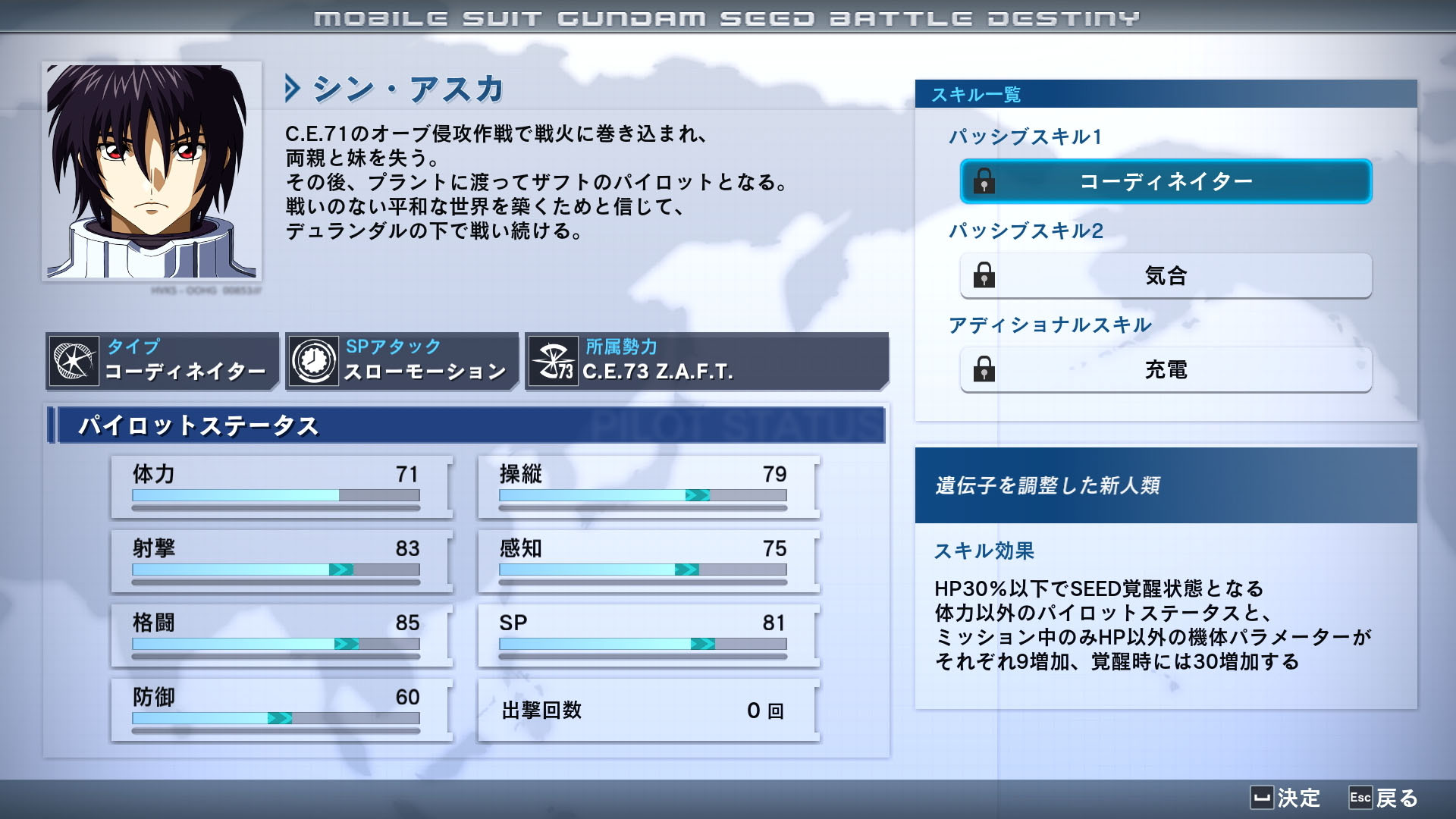Click the spacebar key icon for 決定
The height and width of the screenshot is (819, 1456).
click(1261, 798)
